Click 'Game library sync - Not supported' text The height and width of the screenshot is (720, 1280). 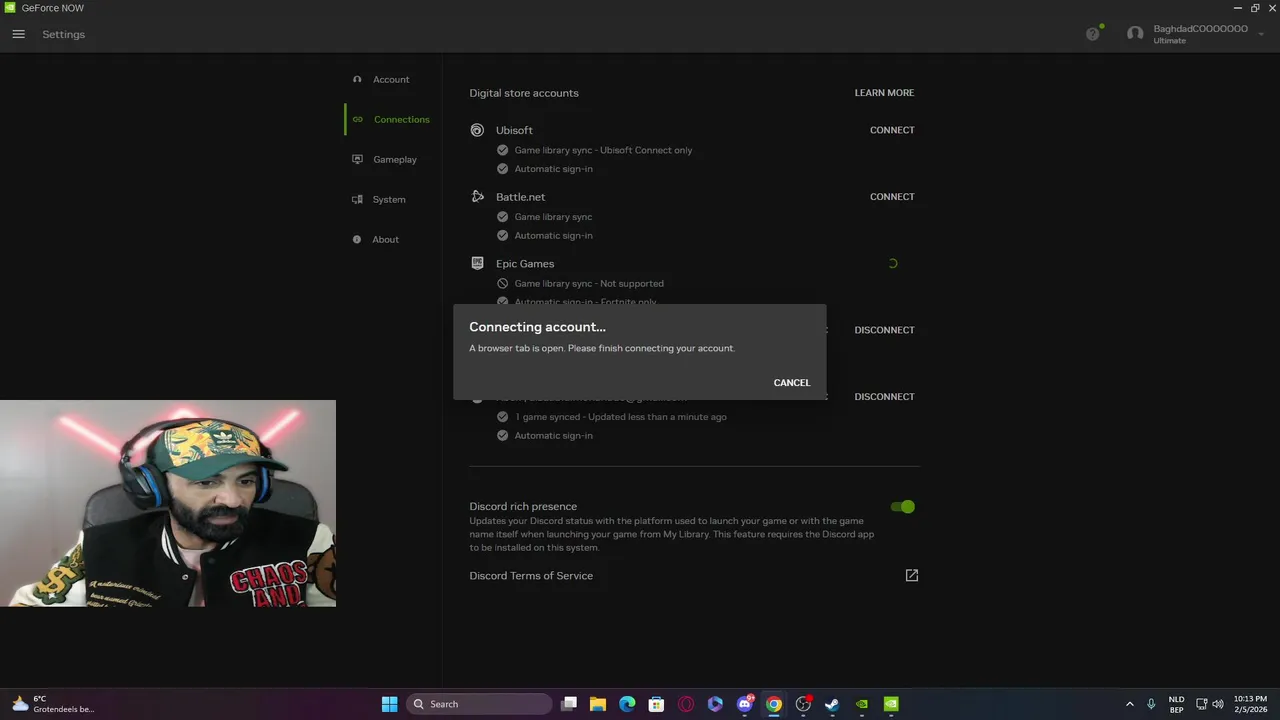[589, 284]
